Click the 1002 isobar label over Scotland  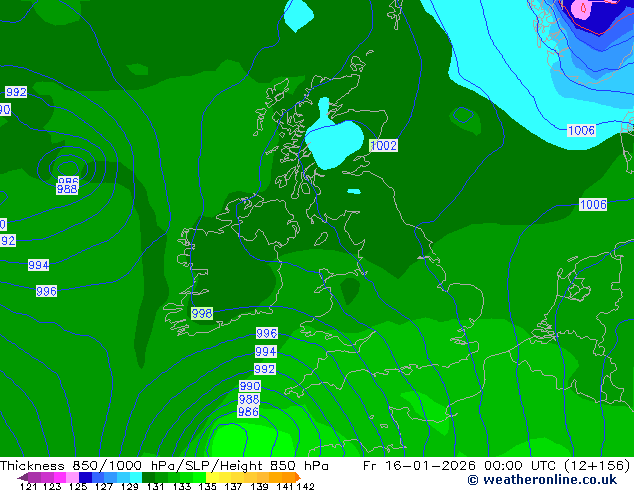click(x=383, y=146)
